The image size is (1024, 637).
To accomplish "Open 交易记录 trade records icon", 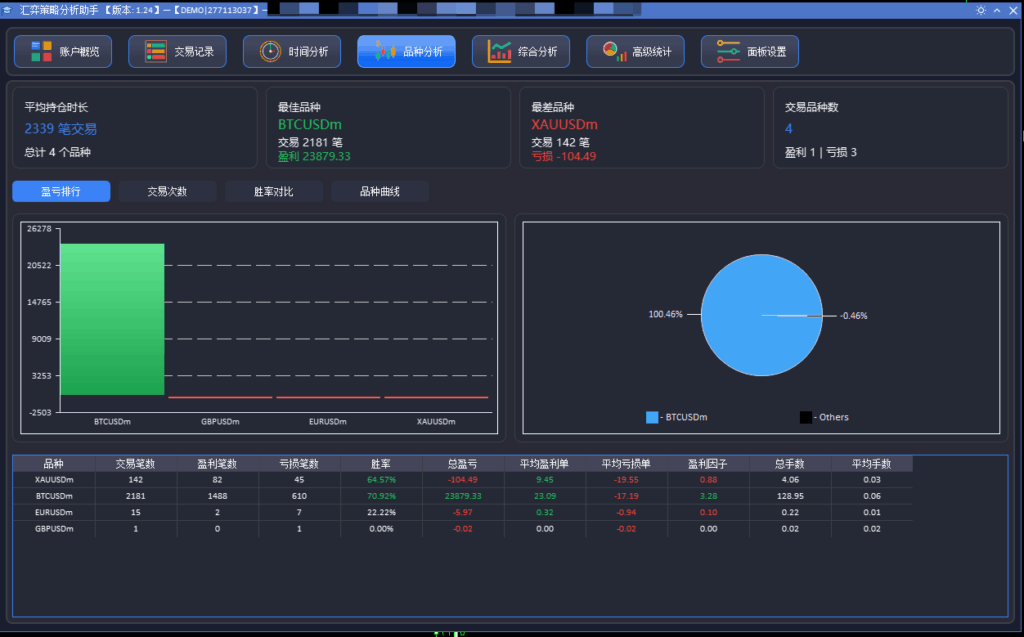I will [x=156, y=52].
